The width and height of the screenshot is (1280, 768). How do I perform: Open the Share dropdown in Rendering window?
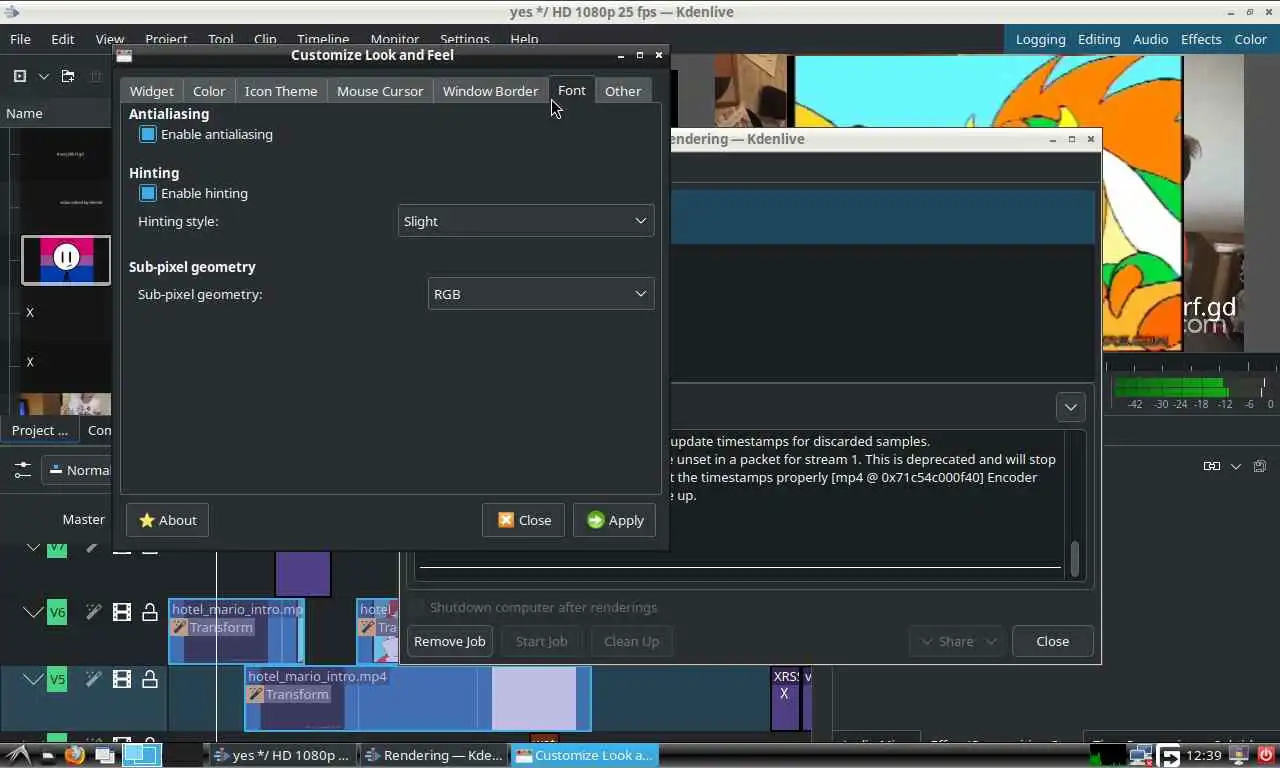(x=956, y=641)
